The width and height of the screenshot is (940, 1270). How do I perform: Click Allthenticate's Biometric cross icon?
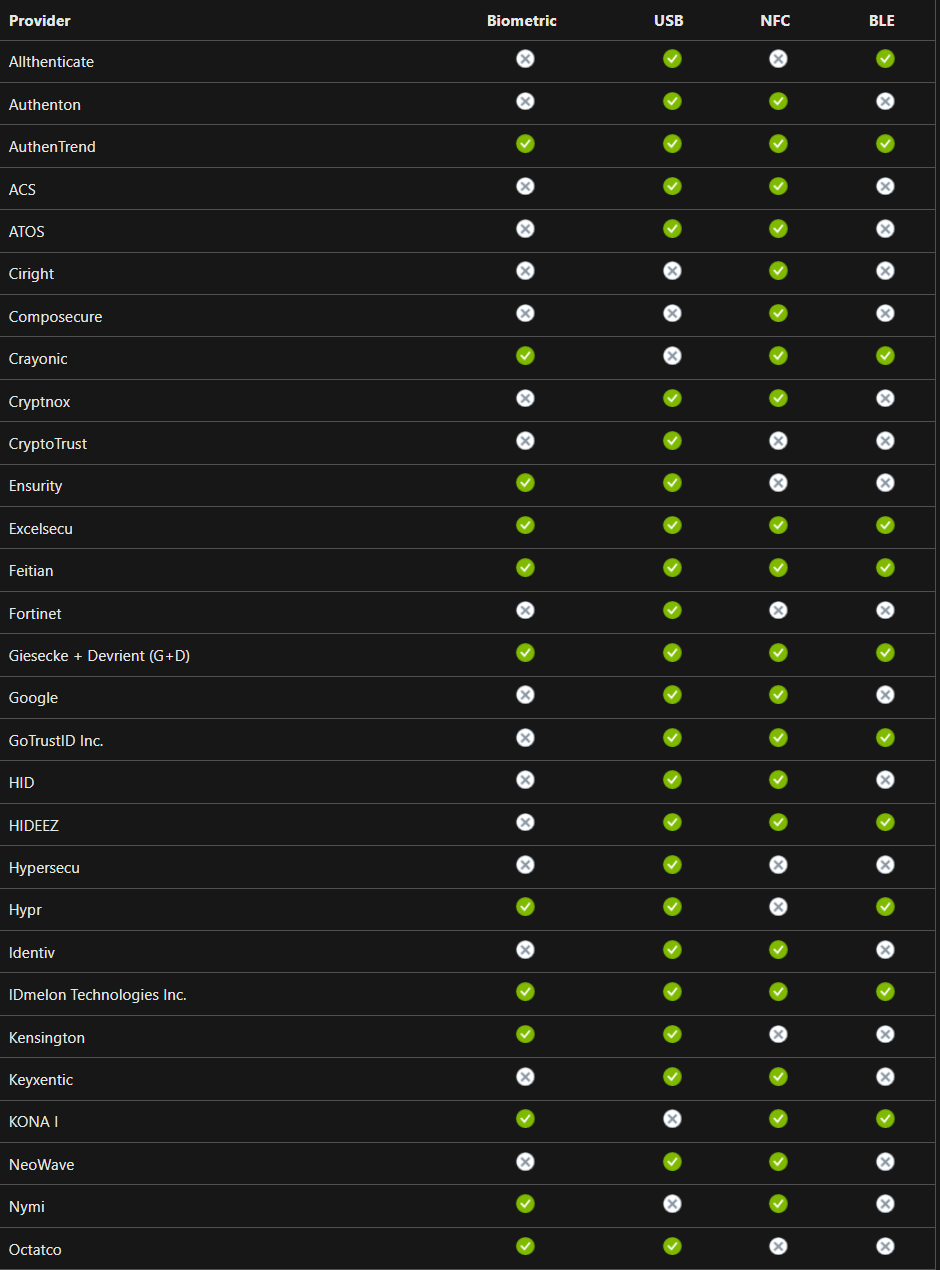click(525, 59)
